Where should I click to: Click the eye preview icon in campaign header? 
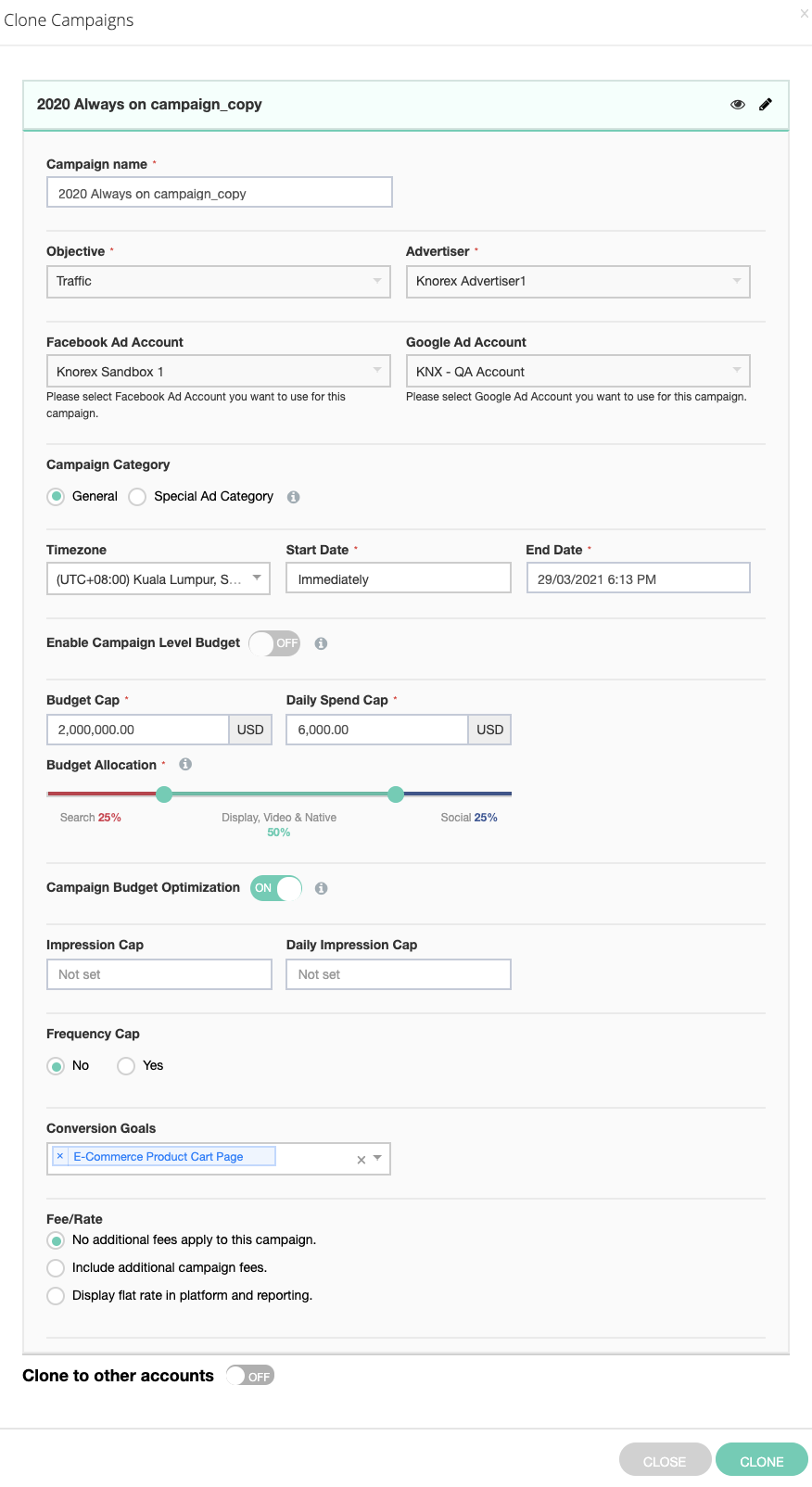tap(738, 105)
